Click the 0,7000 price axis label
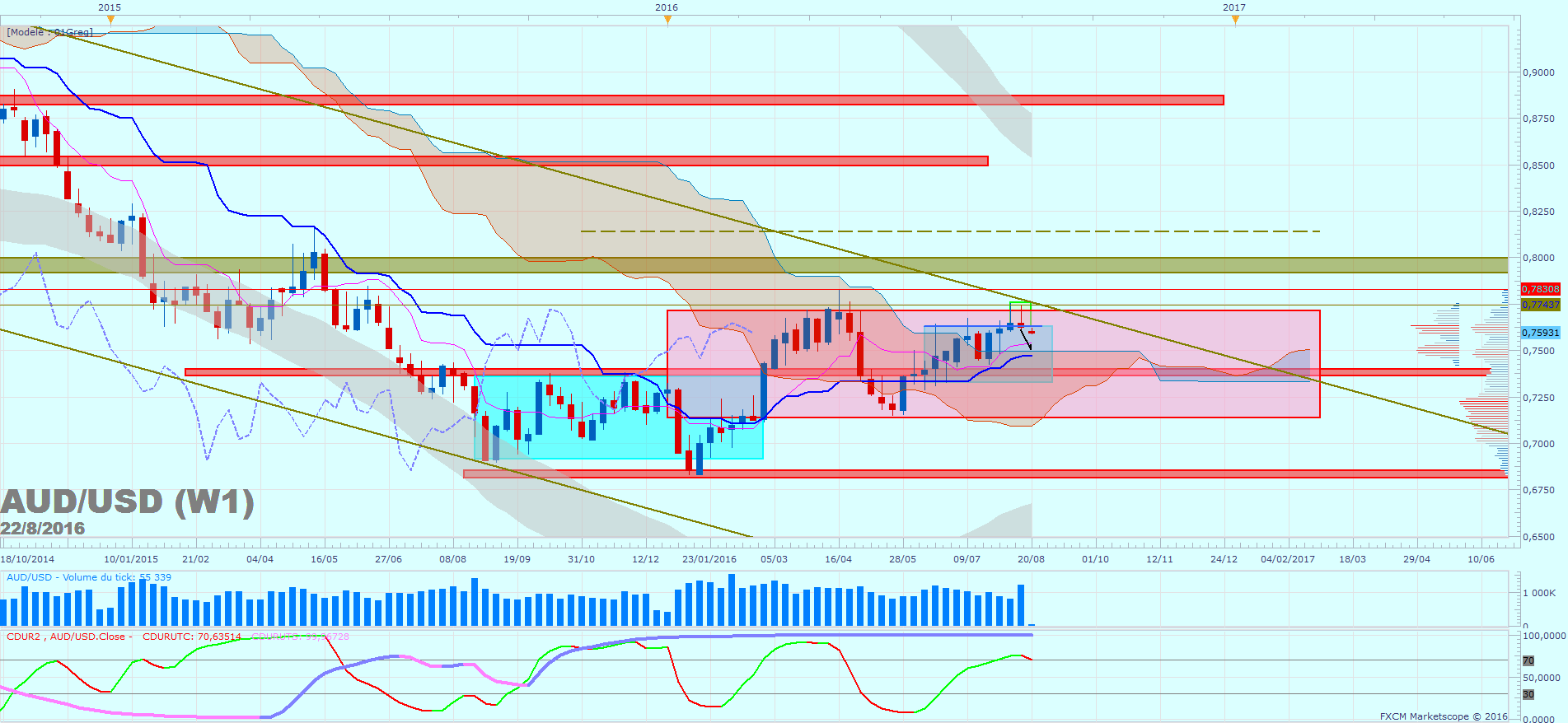This screenshot has width=1568, height=723. [x=1539, y=444]
